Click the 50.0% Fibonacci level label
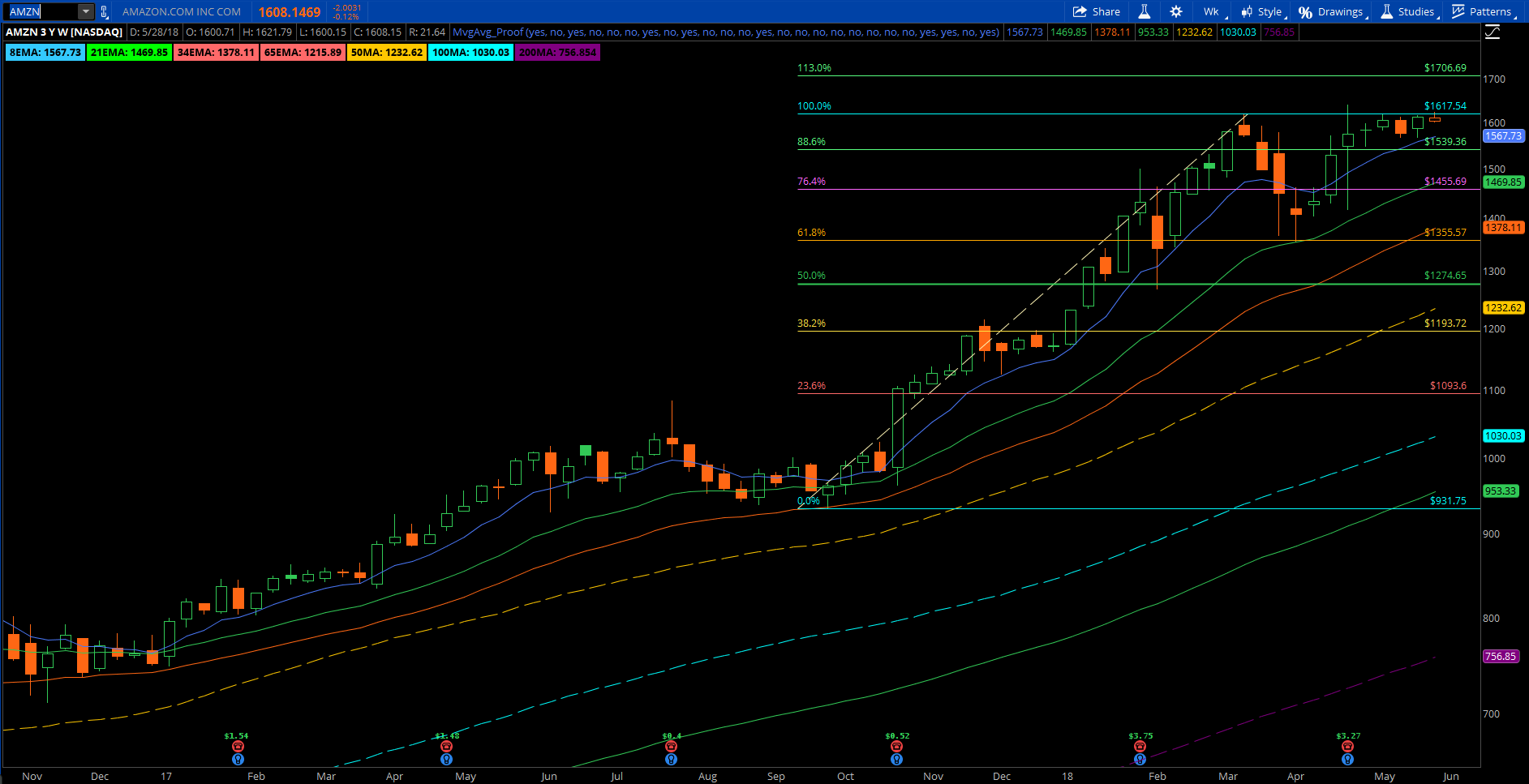 [811, 276]
